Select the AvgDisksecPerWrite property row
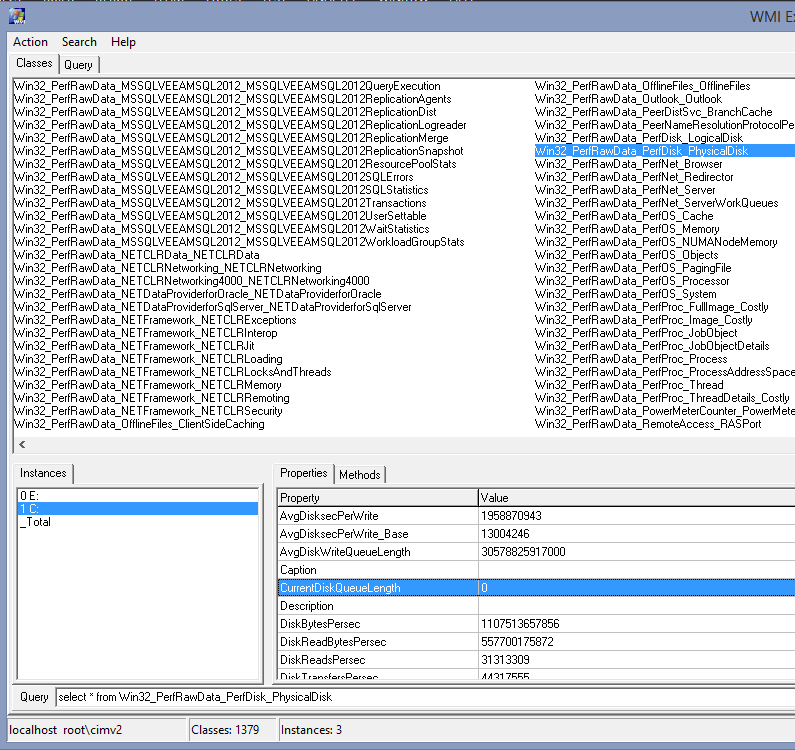The height and width of the screenshot is (750, 795). [536, 516]
